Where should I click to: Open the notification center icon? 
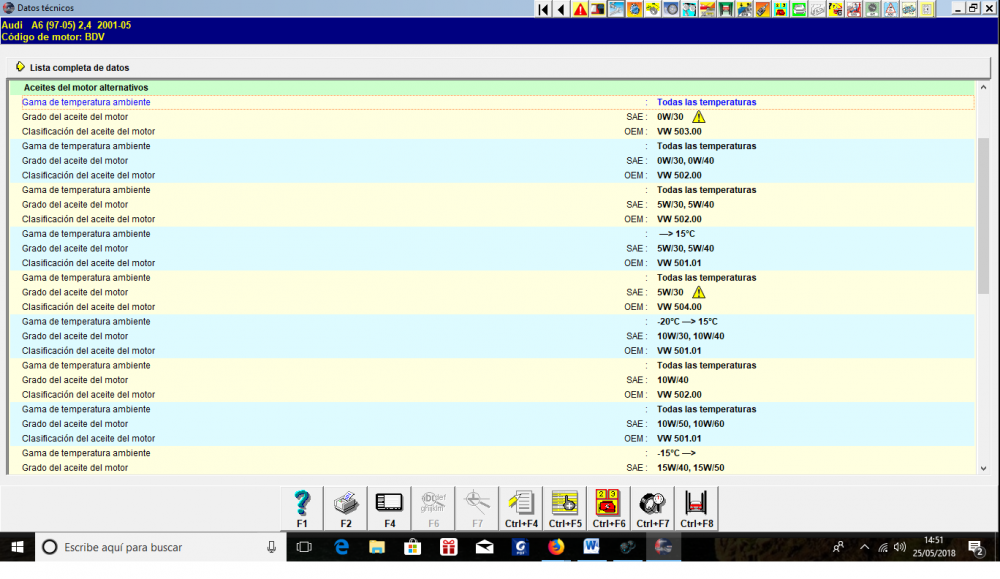pos(976,547)
